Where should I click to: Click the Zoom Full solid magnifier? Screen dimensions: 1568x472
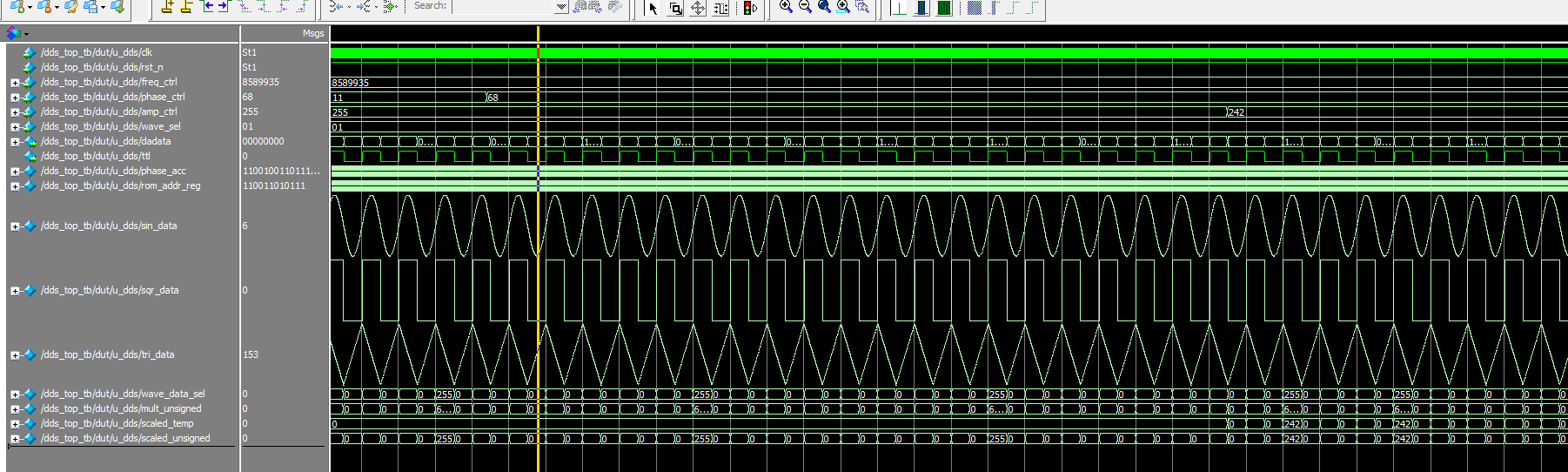coord(824,7)
